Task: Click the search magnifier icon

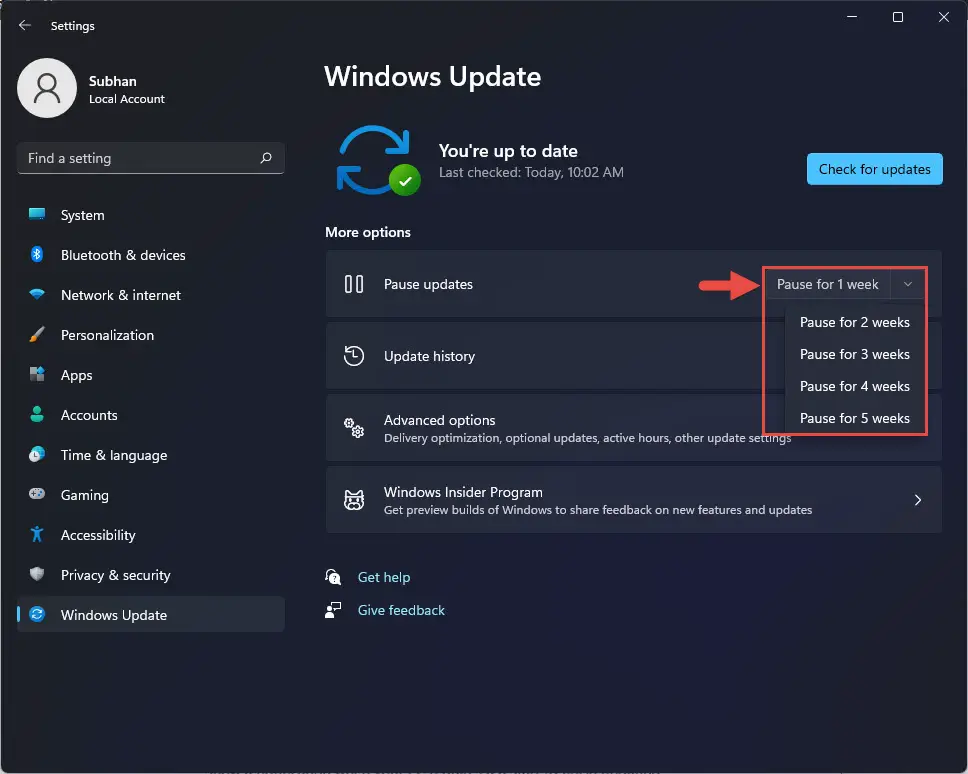Action: [266, 158]
